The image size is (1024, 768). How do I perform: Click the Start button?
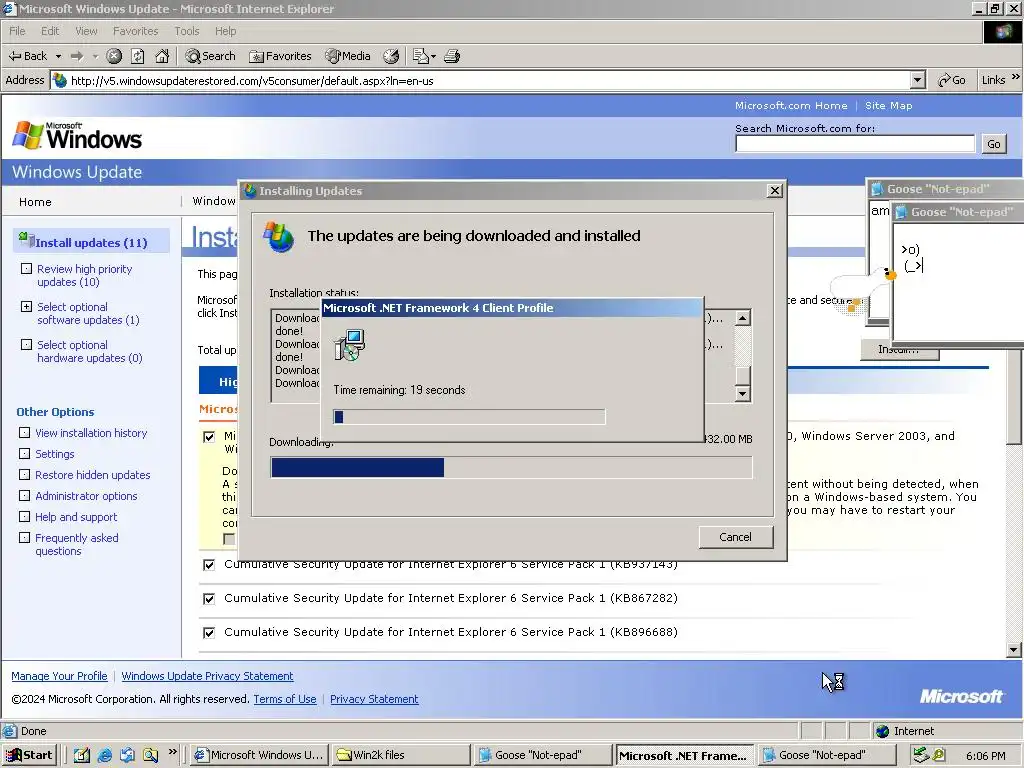(x=29, y=755)
